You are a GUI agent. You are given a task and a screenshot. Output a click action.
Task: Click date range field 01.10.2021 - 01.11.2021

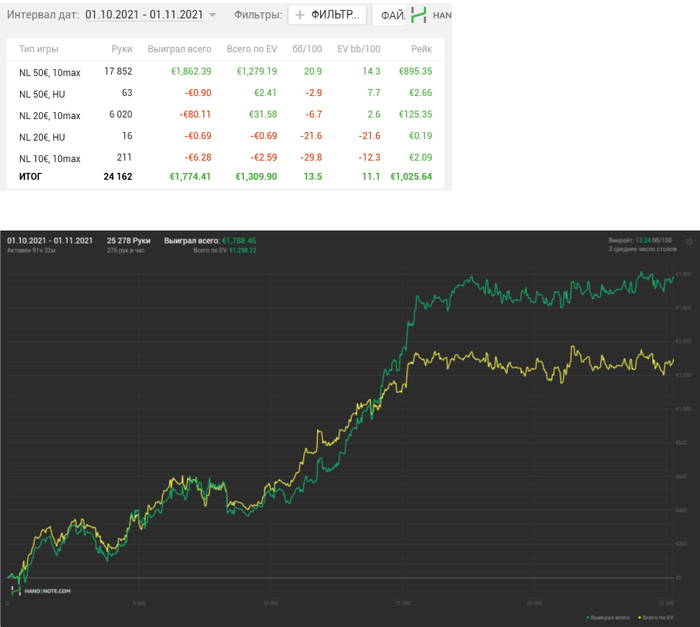[144, 15]
